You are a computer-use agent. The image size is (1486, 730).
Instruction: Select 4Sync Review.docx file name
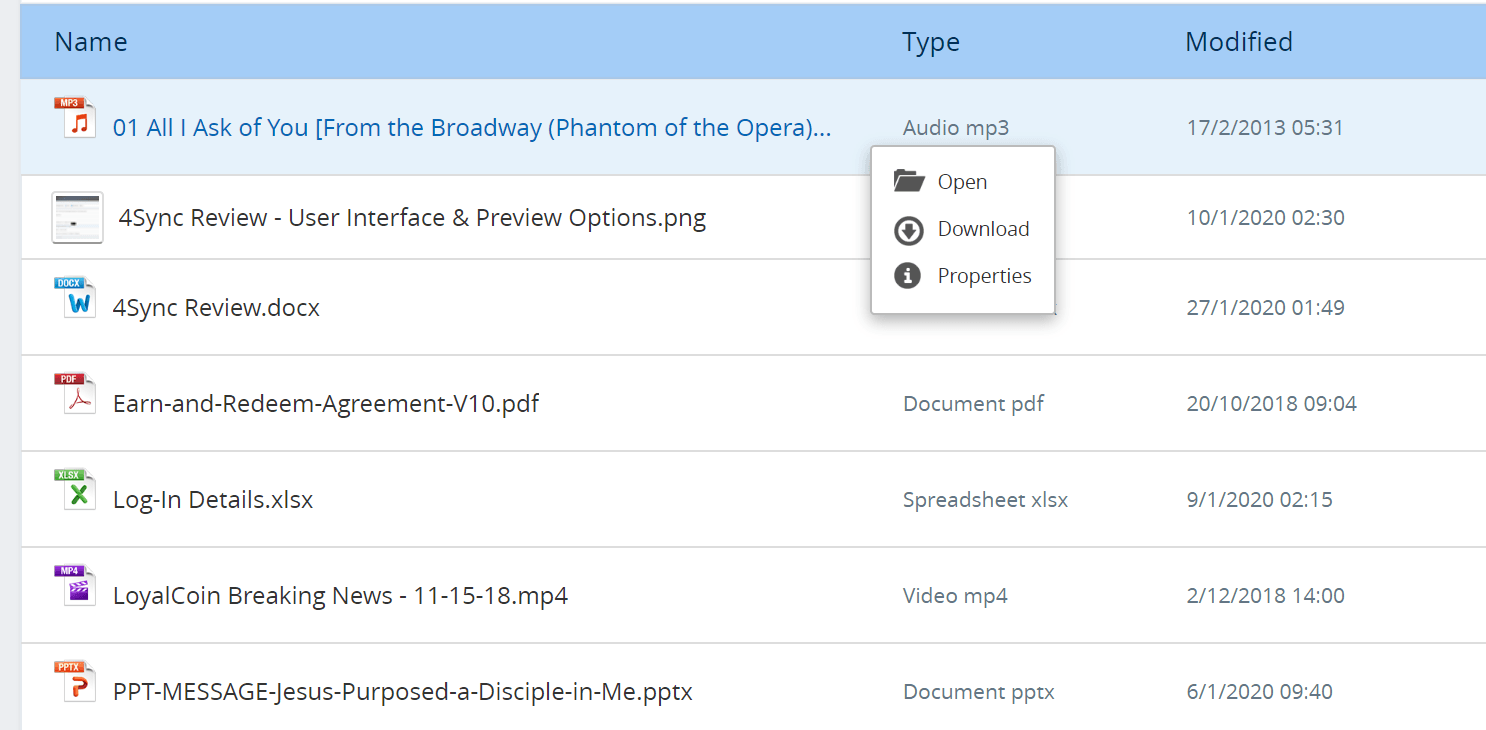(216, 308)
